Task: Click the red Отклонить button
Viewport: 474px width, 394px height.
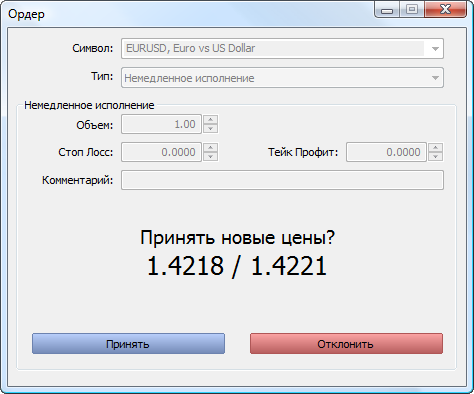Action: (346, 344)
